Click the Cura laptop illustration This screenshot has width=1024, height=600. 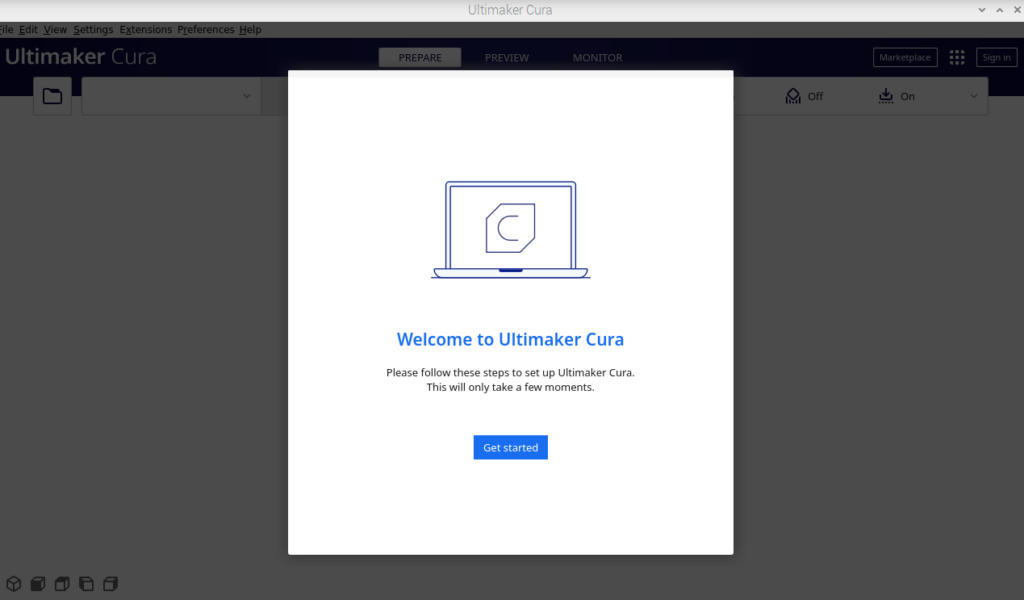510,230
